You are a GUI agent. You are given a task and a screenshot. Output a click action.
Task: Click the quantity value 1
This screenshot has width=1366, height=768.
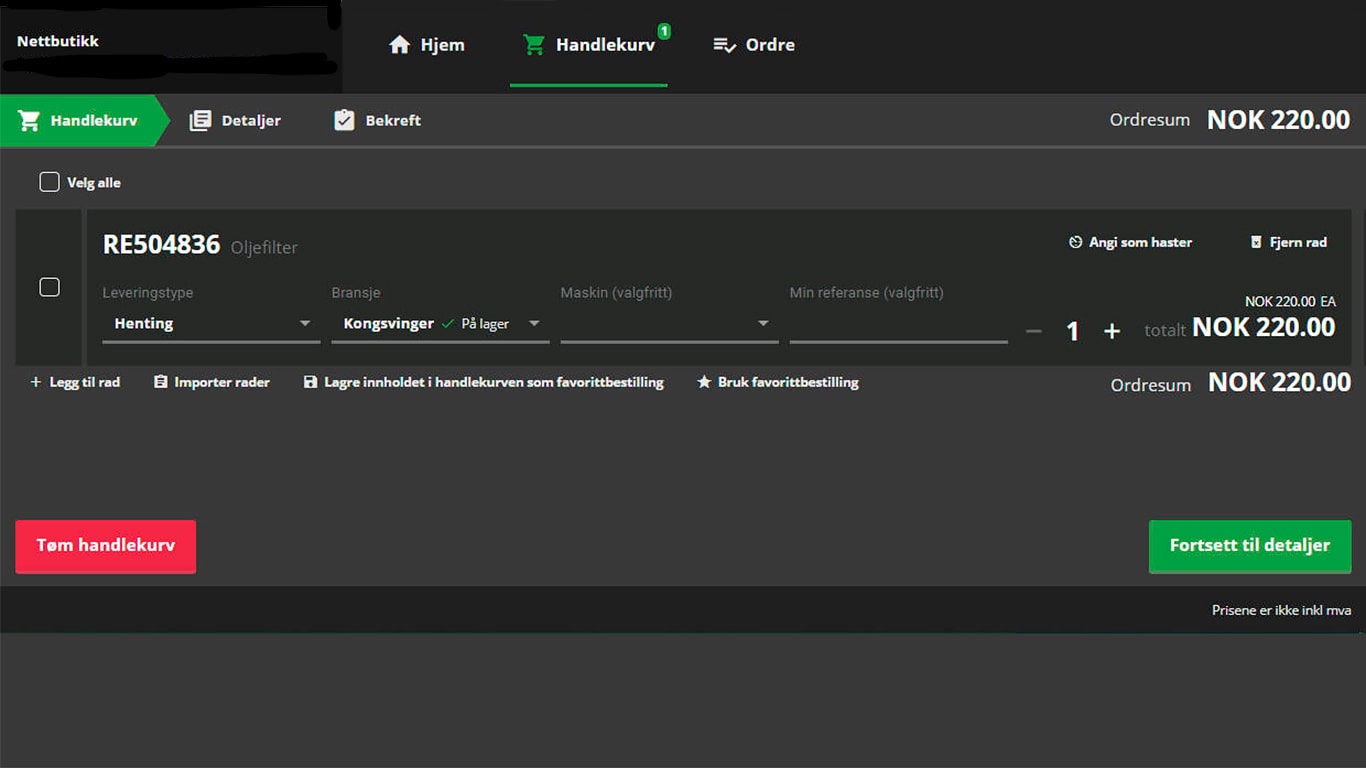[x=1072, y=331]
